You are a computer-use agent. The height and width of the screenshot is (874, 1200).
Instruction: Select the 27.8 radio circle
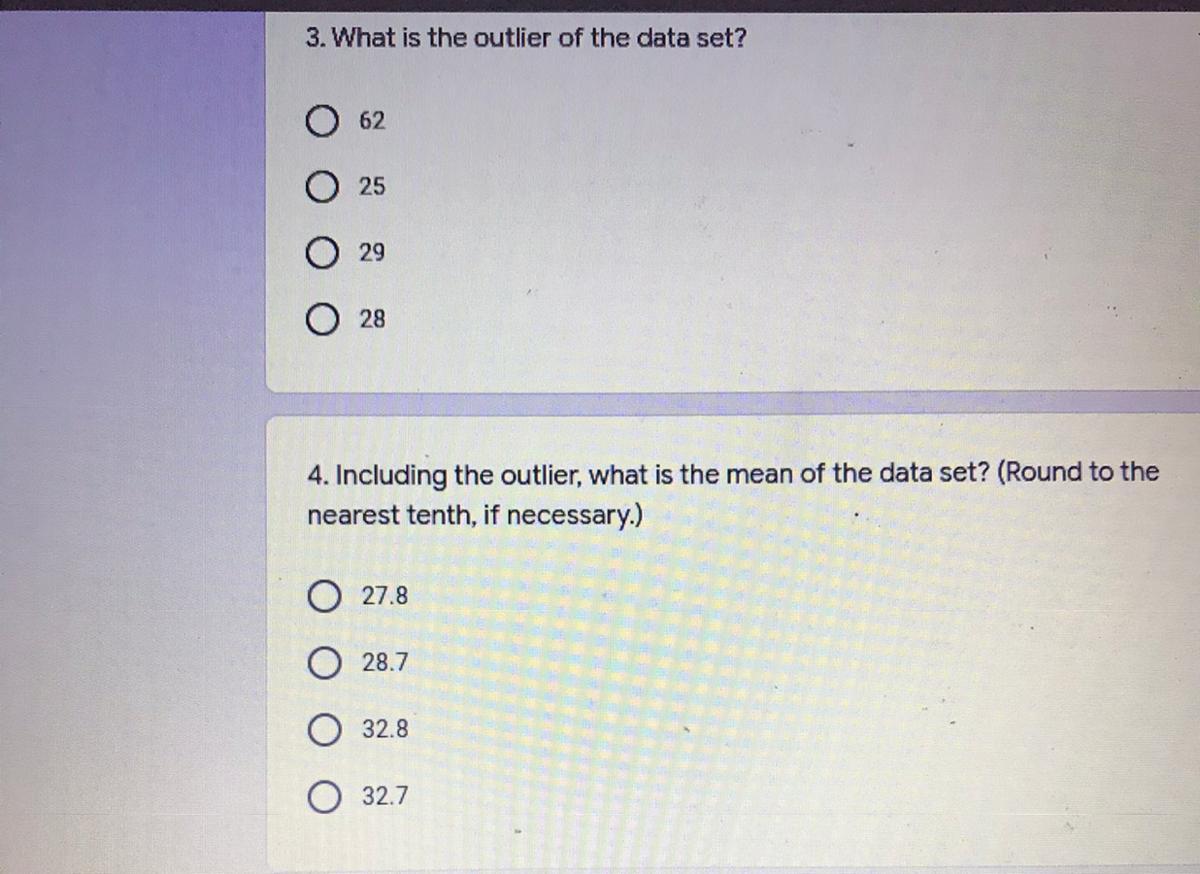[324, 597]
